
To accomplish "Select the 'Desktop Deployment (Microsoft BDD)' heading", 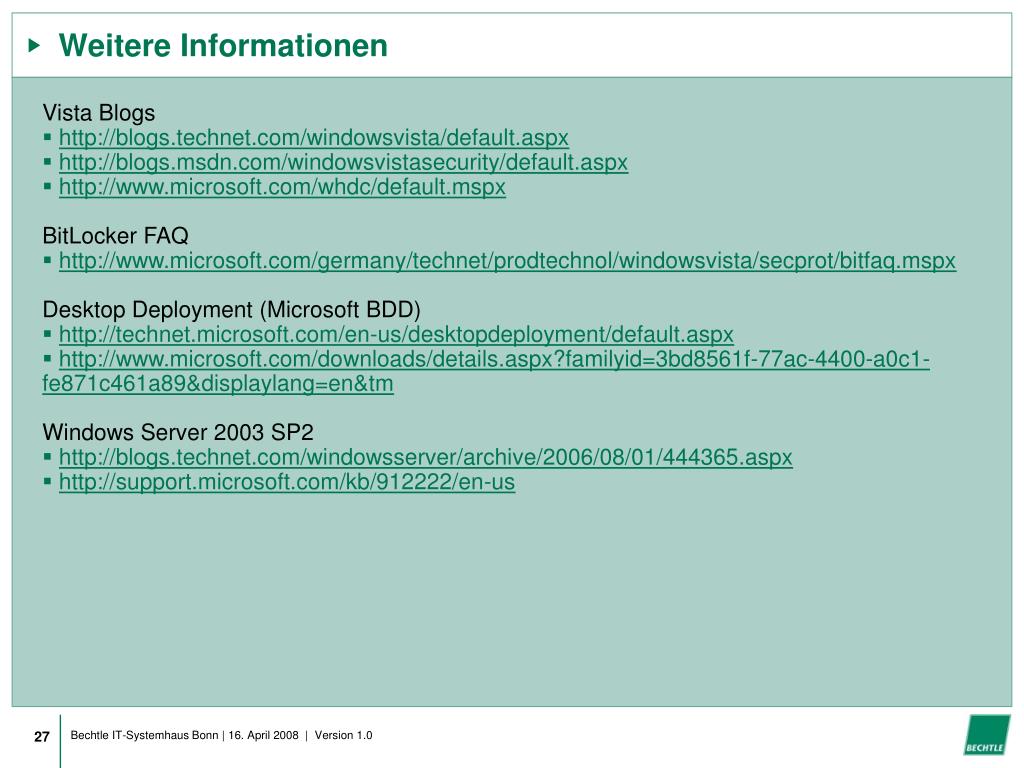I will (x=232, y=310).
